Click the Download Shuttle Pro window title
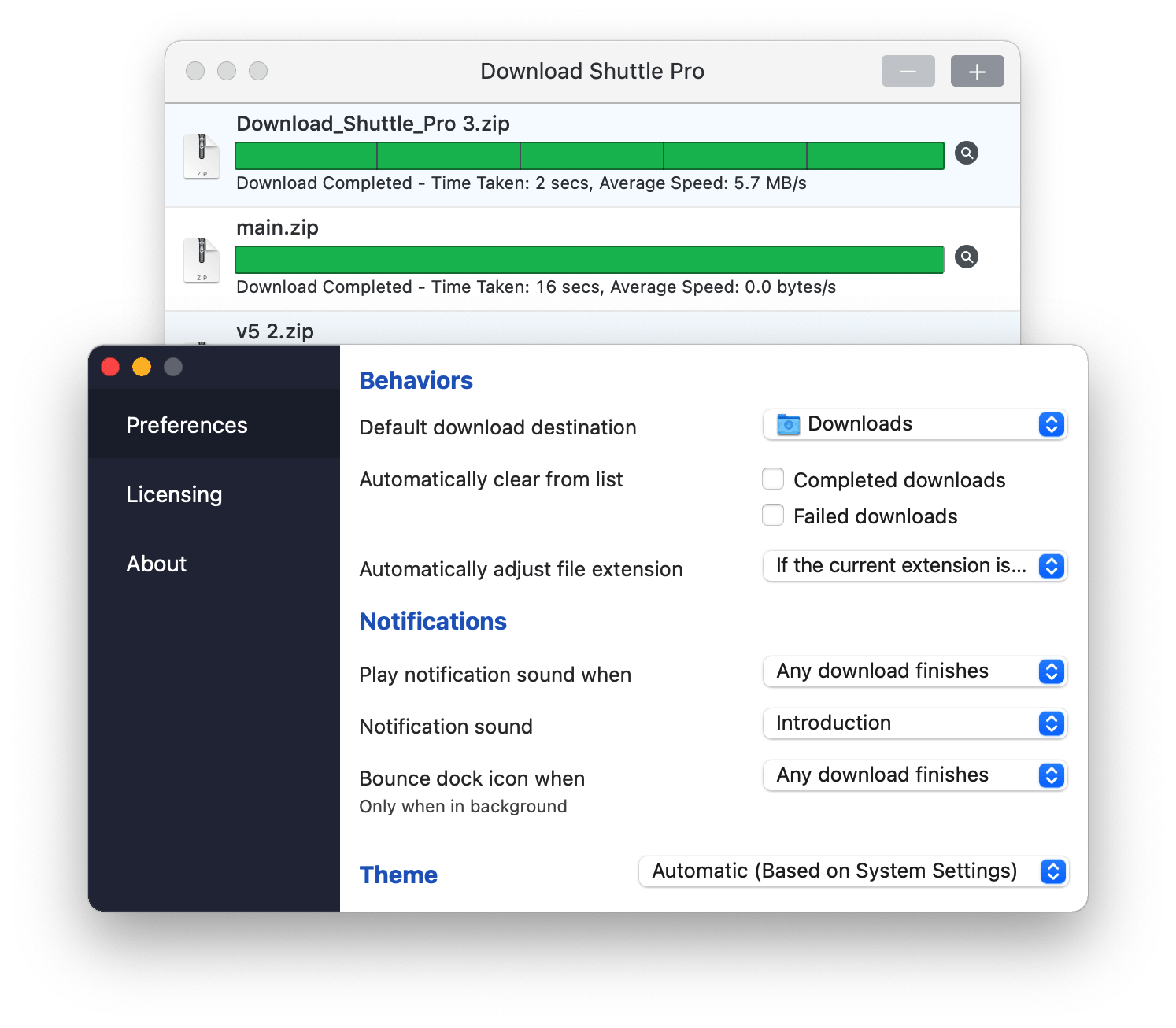This screenshot has width=1176, height=1028. 592,71
